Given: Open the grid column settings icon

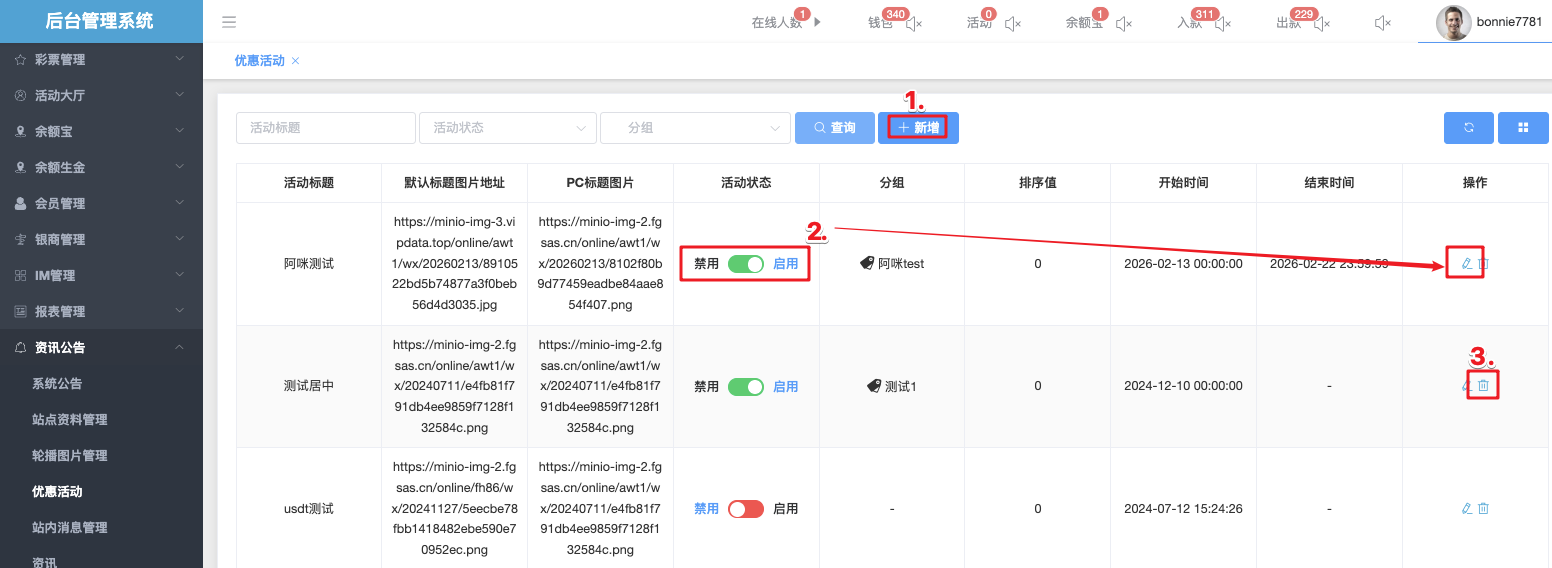Looking at the screenshot, I should (1523, 128).
